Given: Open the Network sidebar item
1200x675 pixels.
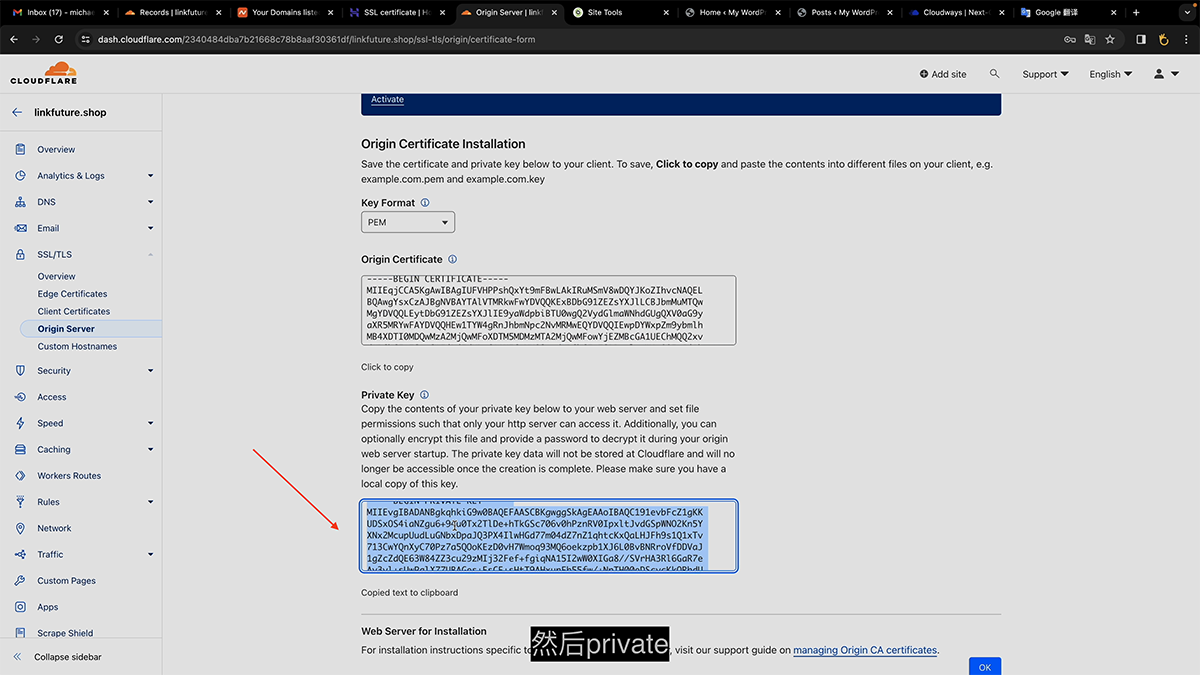Looking at the screenshot, I should click(x=54, y=528).
